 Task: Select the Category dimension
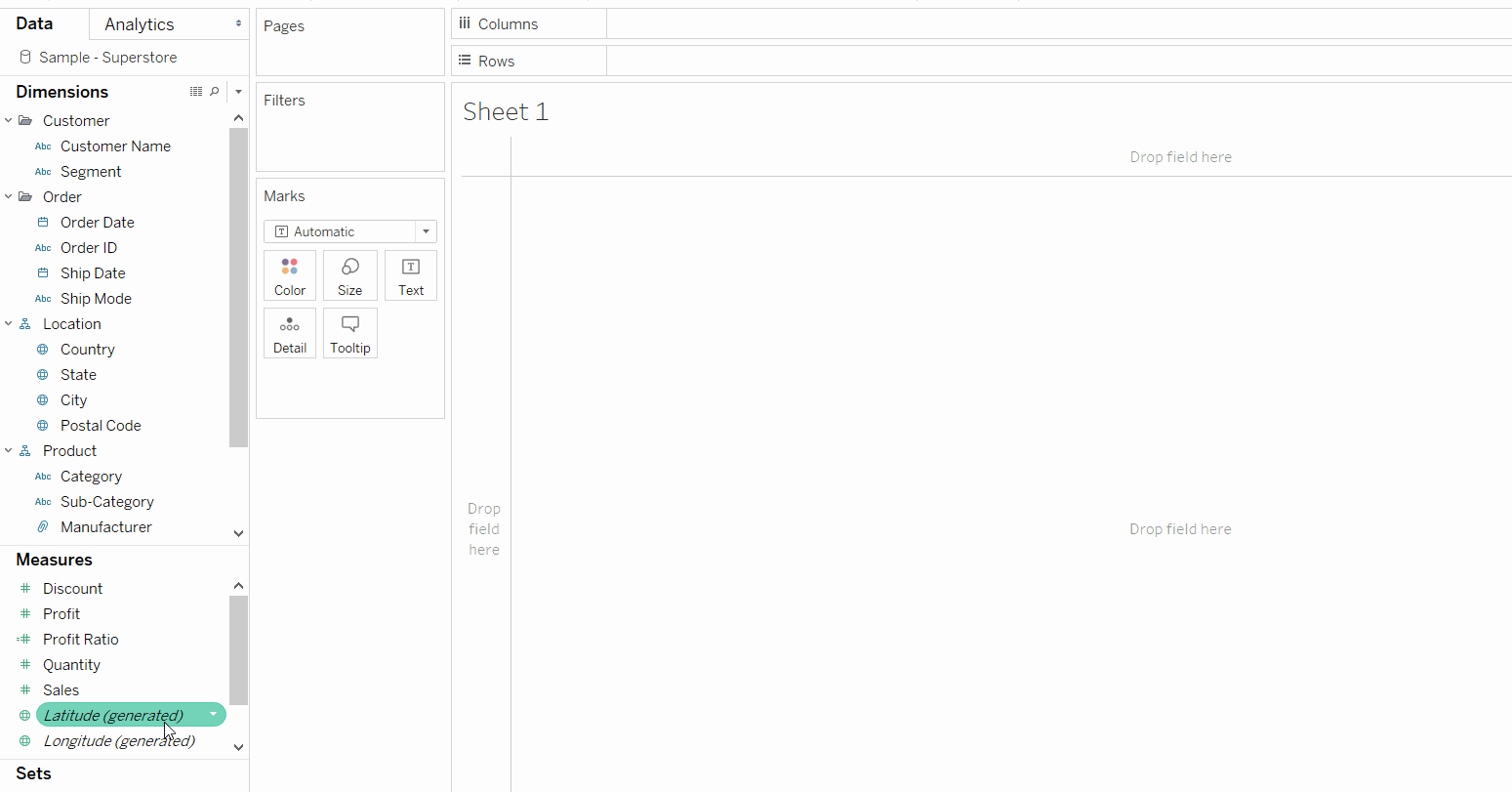point(91,477)
